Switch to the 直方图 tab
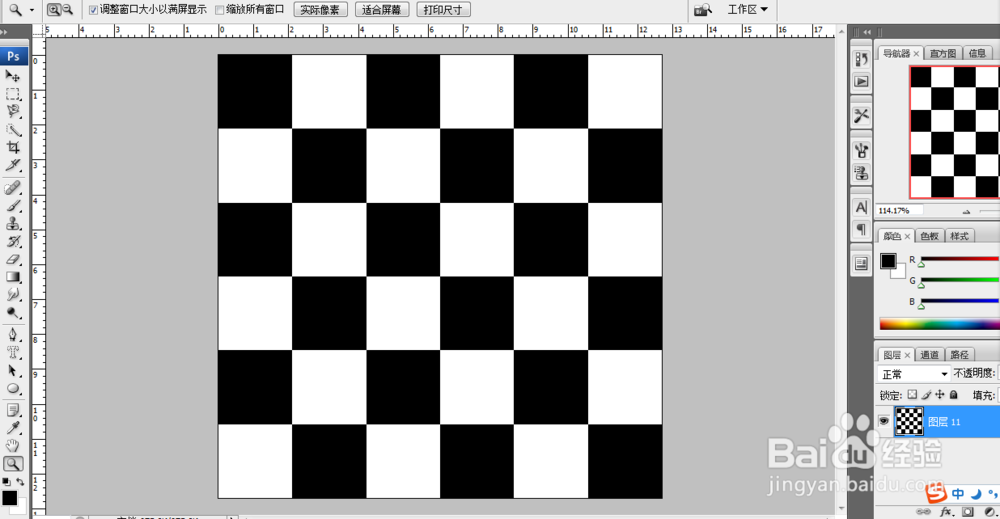 [x=943, y=54]
